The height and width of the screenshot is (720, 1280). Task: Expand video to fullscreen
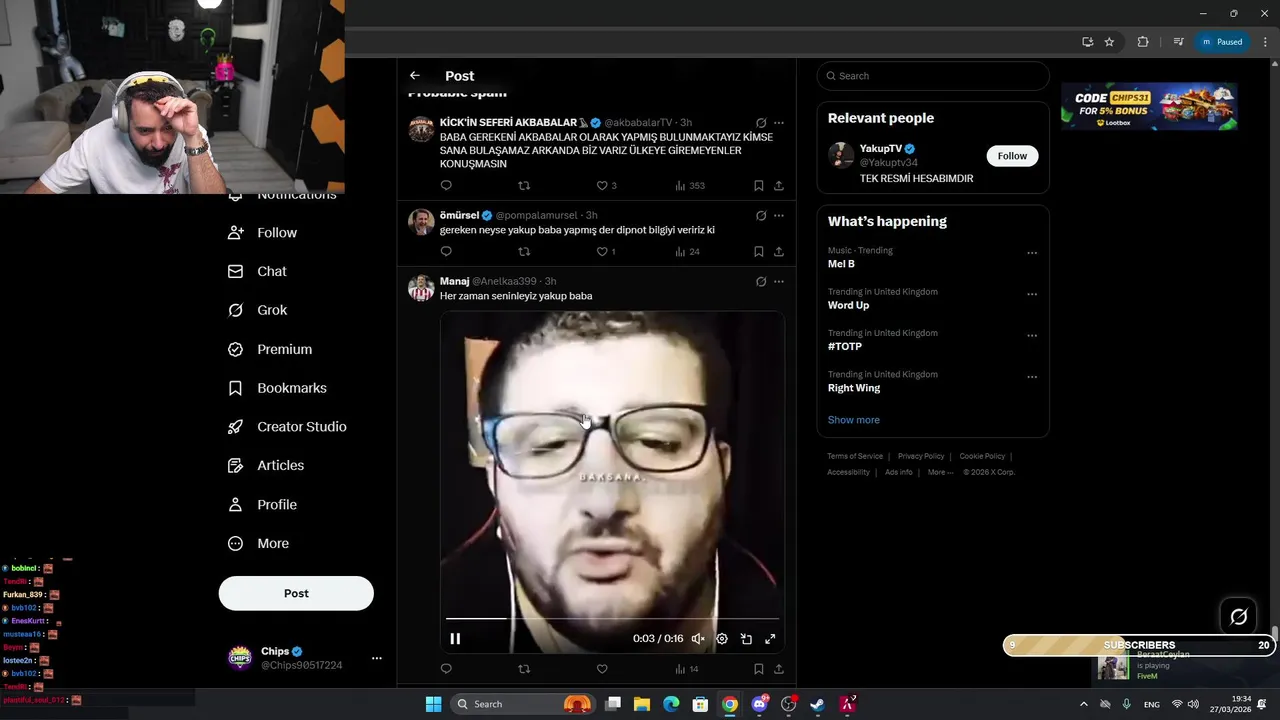tap(770, 638)
